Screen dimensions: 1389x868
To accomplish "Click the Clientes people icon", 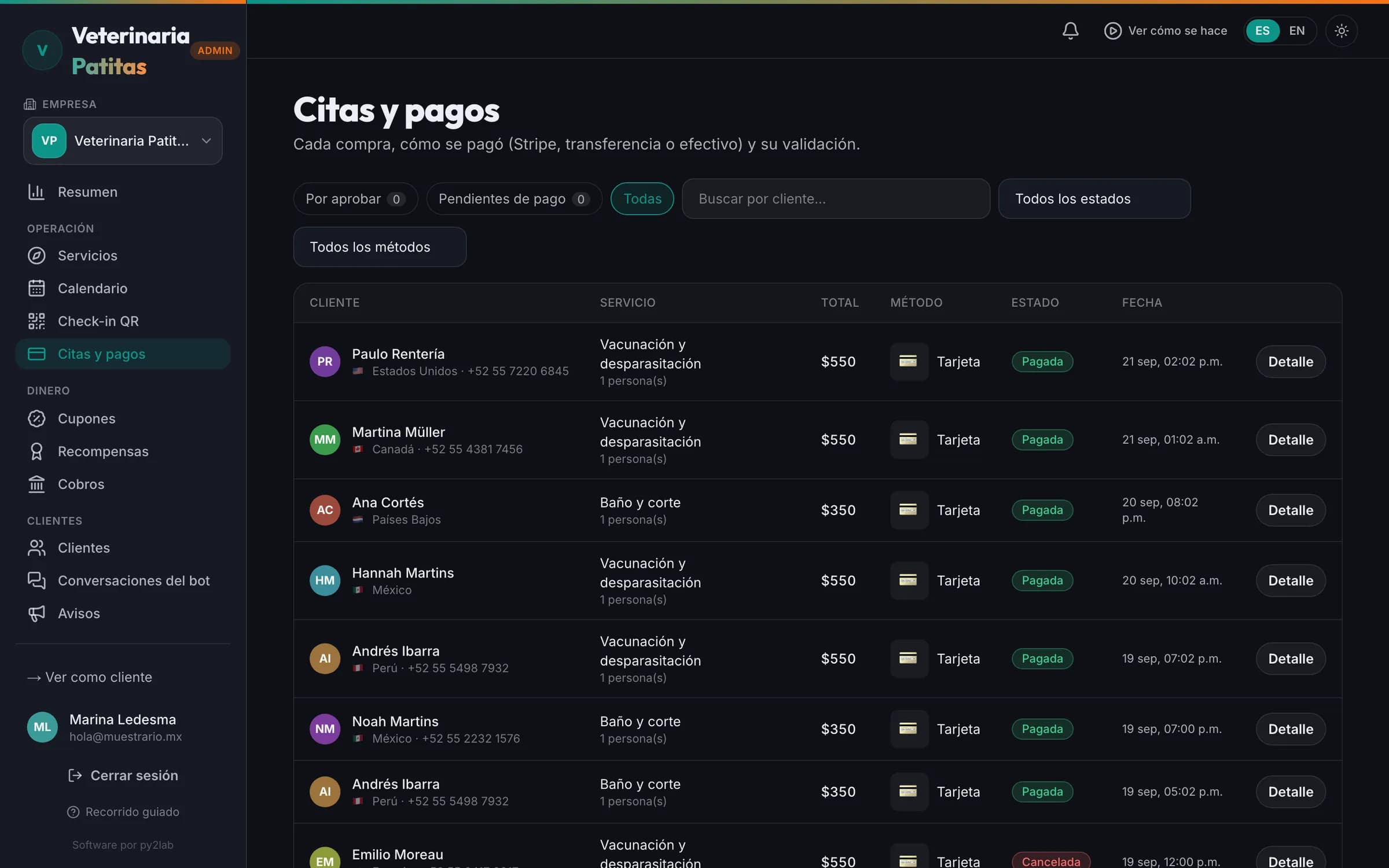I will [x=36, y=547].
